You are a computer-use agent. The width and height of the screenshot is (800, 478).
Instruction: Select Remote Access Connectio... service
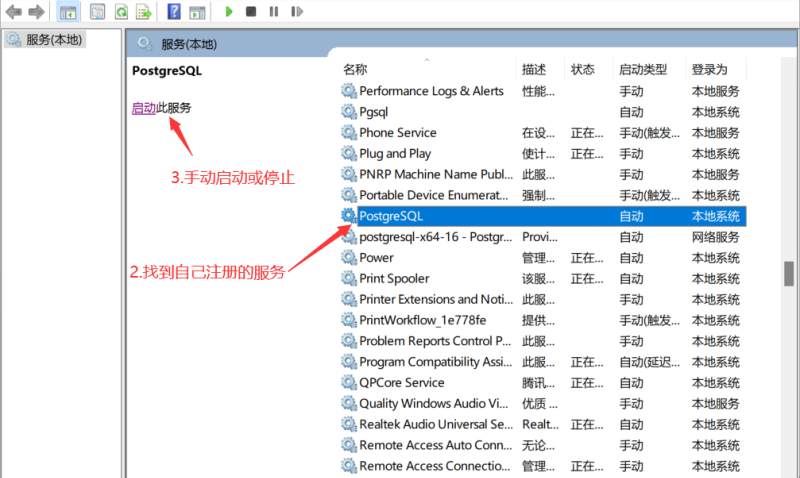pyautogui.click(x=543, y=466)
